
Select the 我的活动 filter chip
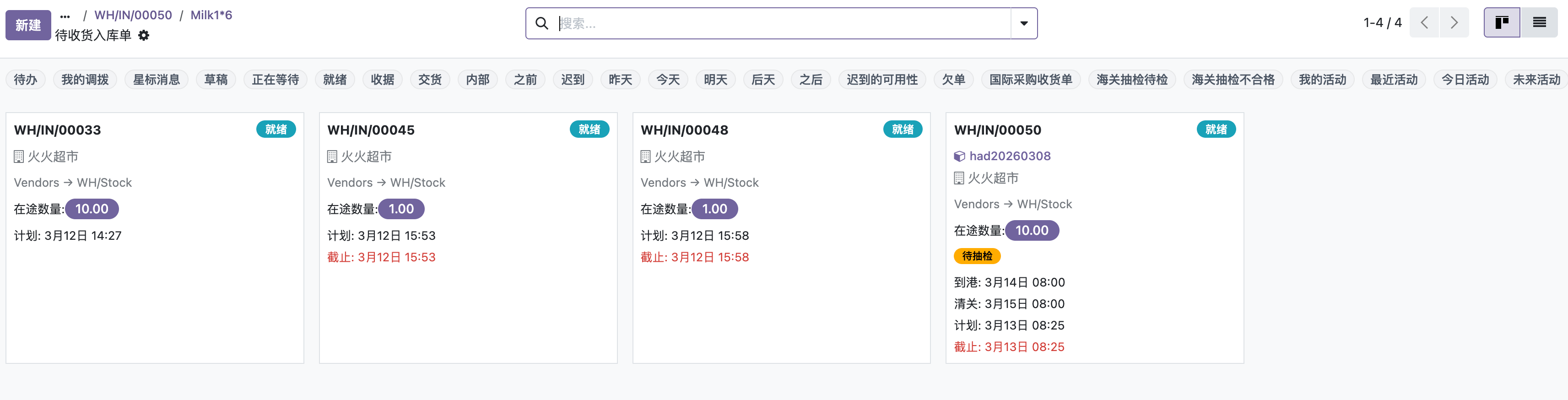click(x=1323, y=80)
